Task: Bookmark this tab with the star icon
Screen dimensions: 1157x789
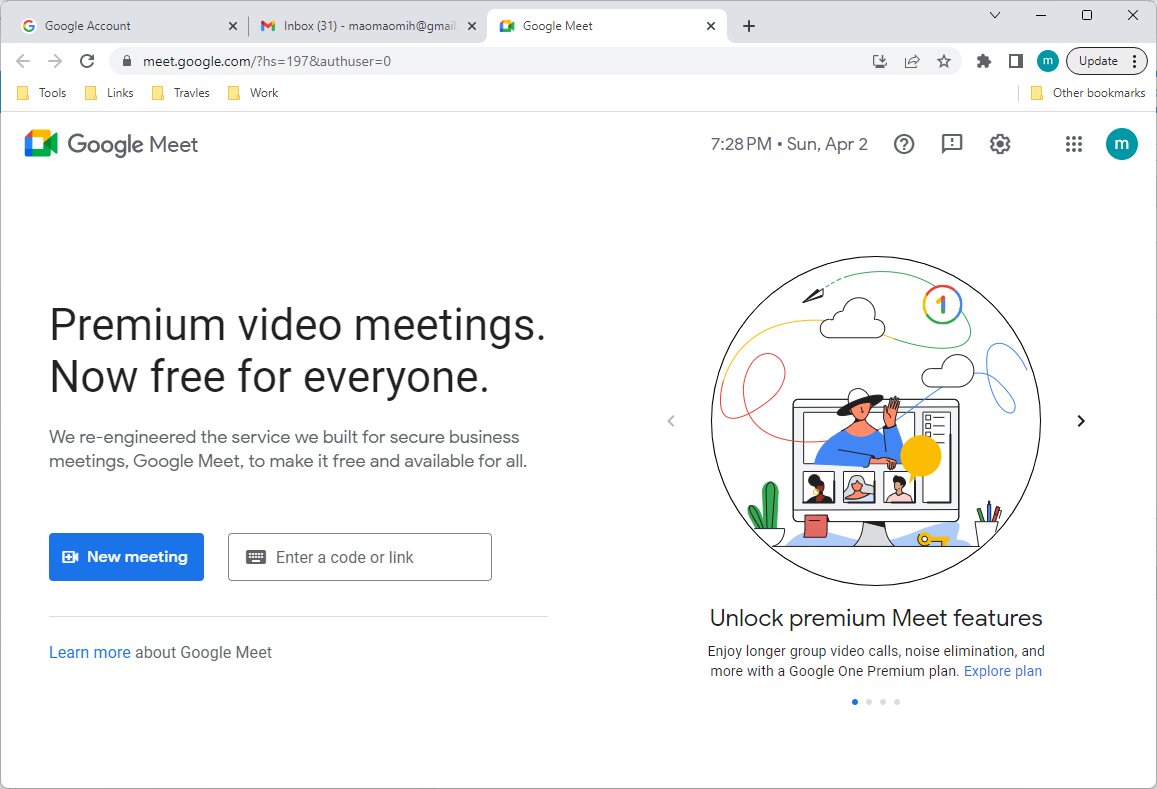Action: click(x=944, y=61)
